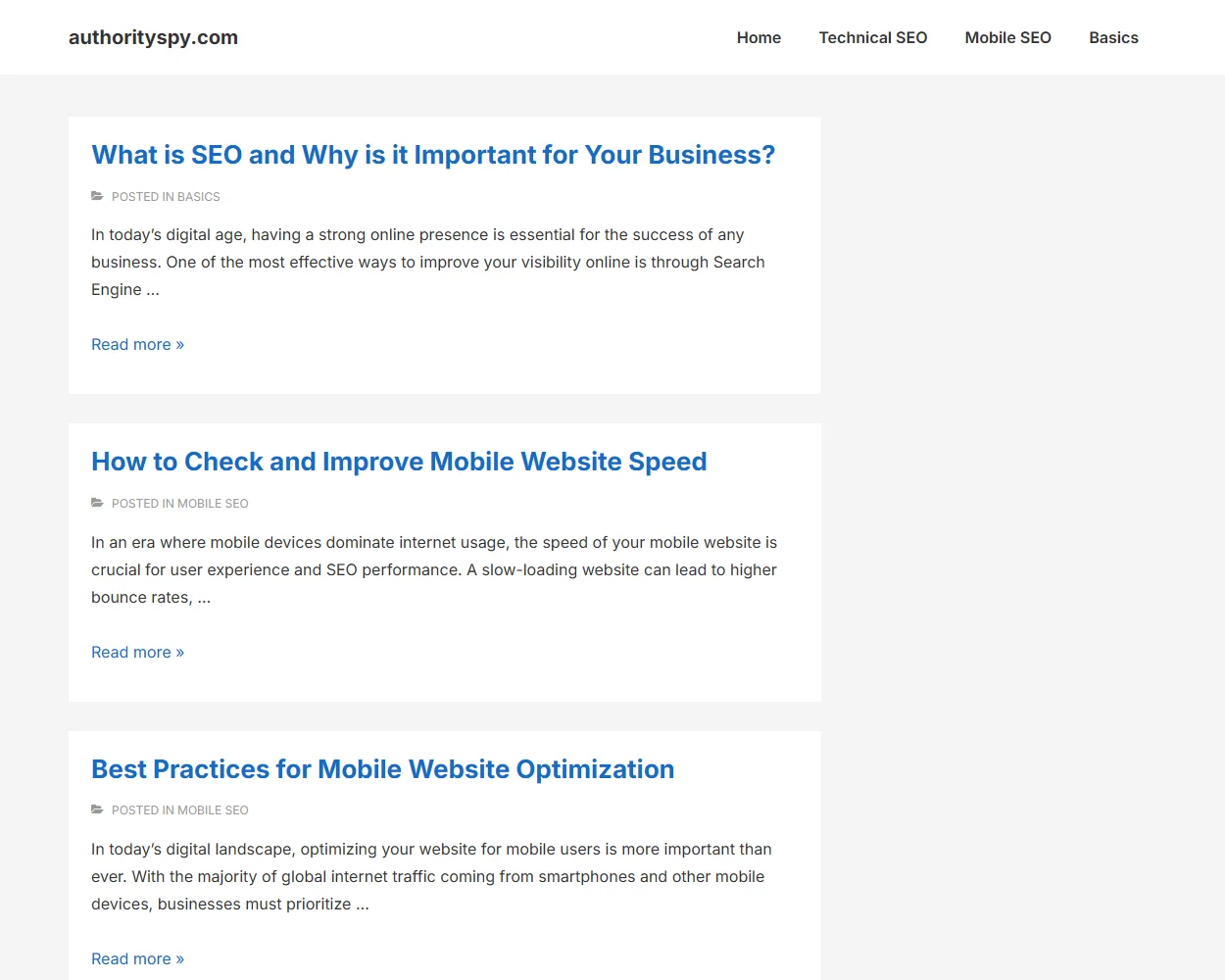Screen dimensions: 1225x980
Task: Open the Home menu item
Action: [759, 37]
